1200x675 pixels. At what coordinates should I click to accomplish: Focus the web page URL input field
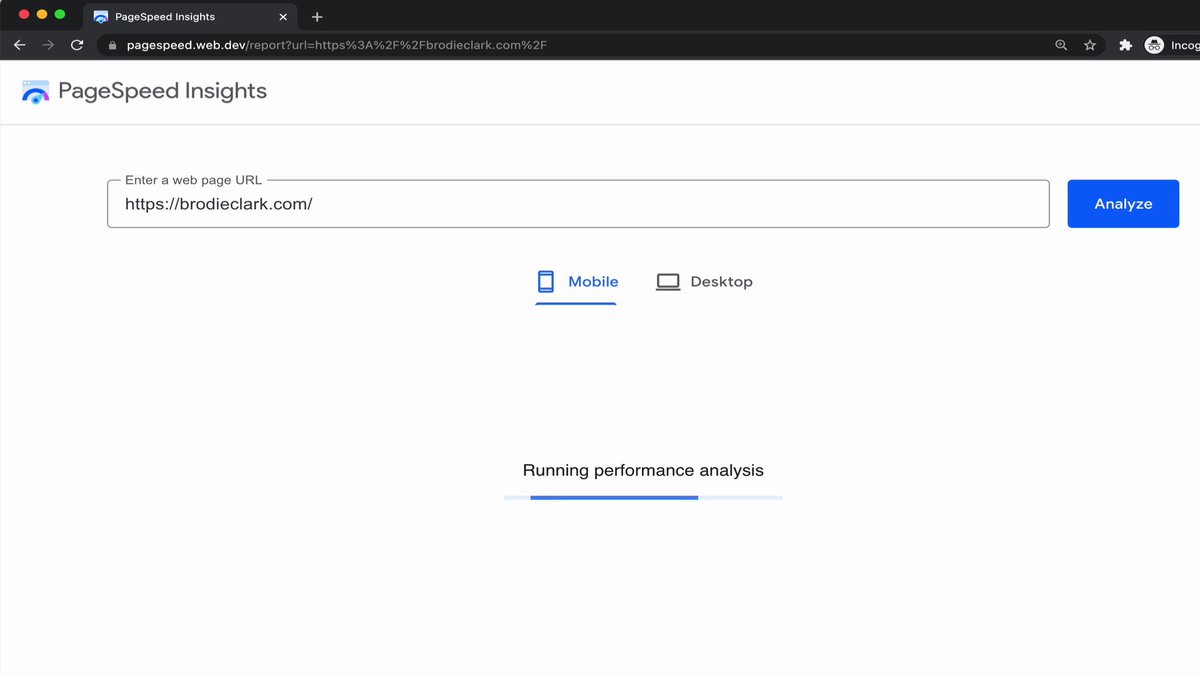578,204
